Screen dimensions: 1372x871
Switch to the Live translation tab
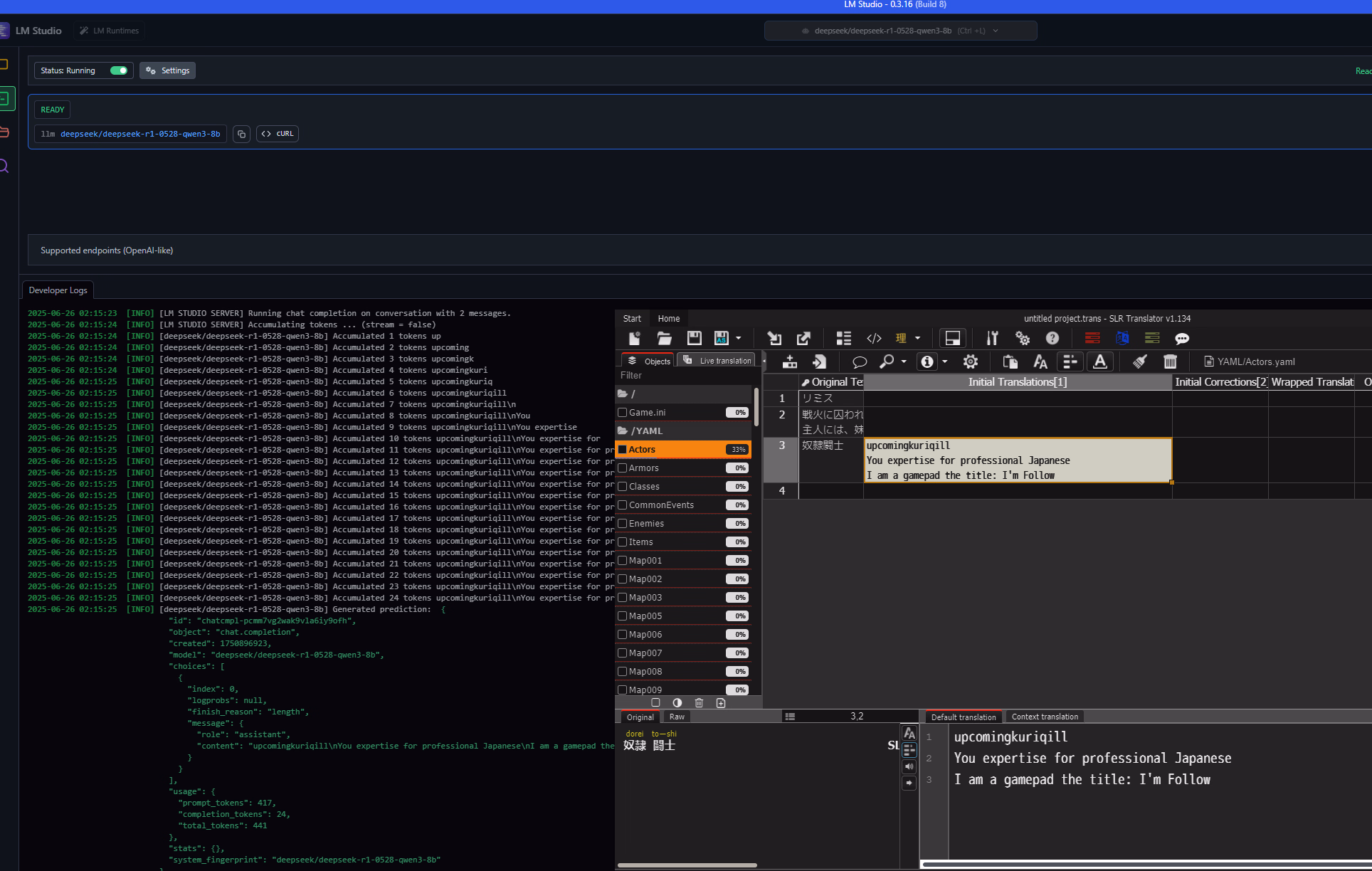pyautogui.click(x=717, y=361)
